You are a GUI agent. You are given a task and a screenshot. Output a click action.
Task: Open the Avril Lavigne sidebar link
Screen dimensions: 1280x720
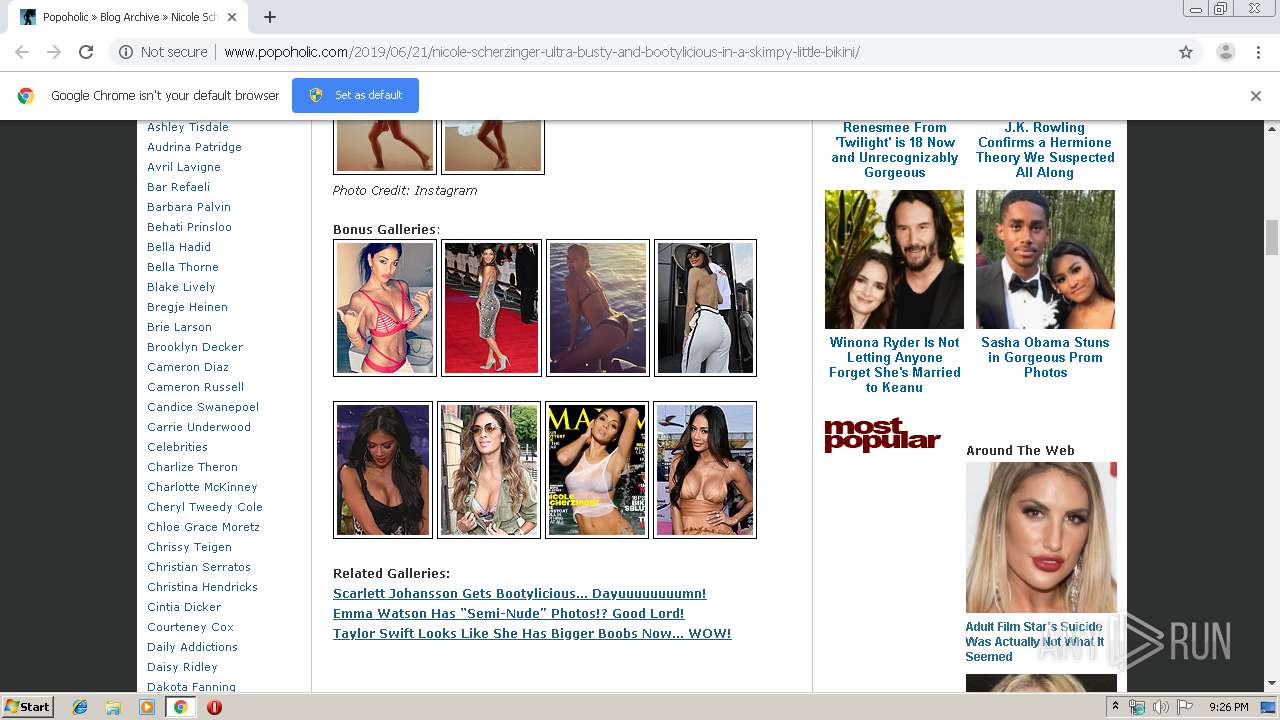184,167
